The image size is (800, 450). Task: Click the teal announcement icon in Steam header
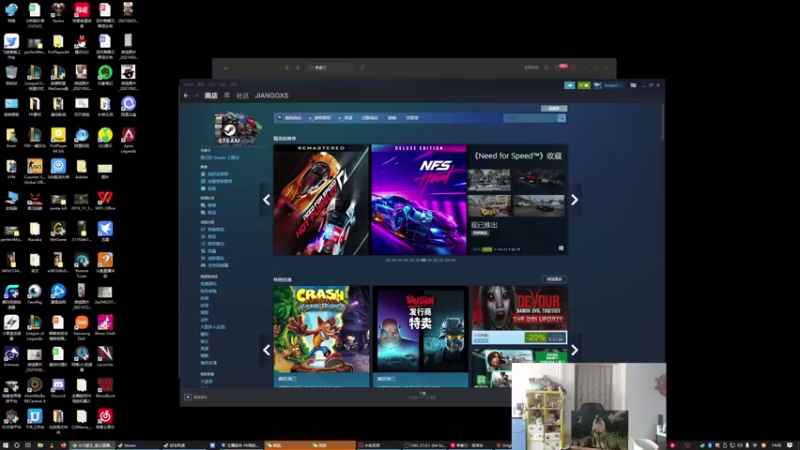tap(569, 85)
